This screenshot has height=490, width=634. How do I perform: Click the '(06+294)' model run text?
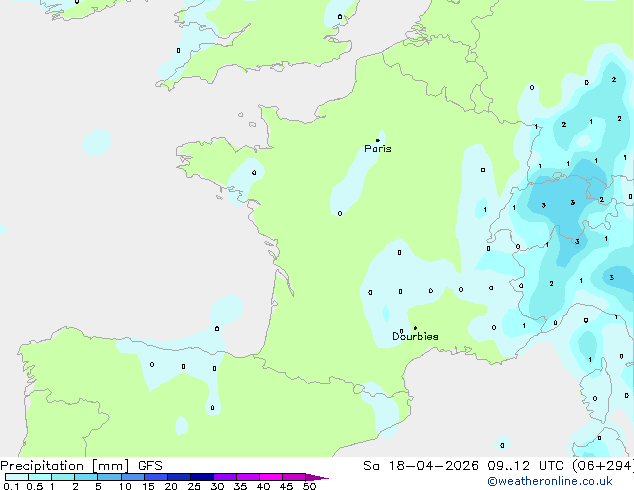click(603, 466)
